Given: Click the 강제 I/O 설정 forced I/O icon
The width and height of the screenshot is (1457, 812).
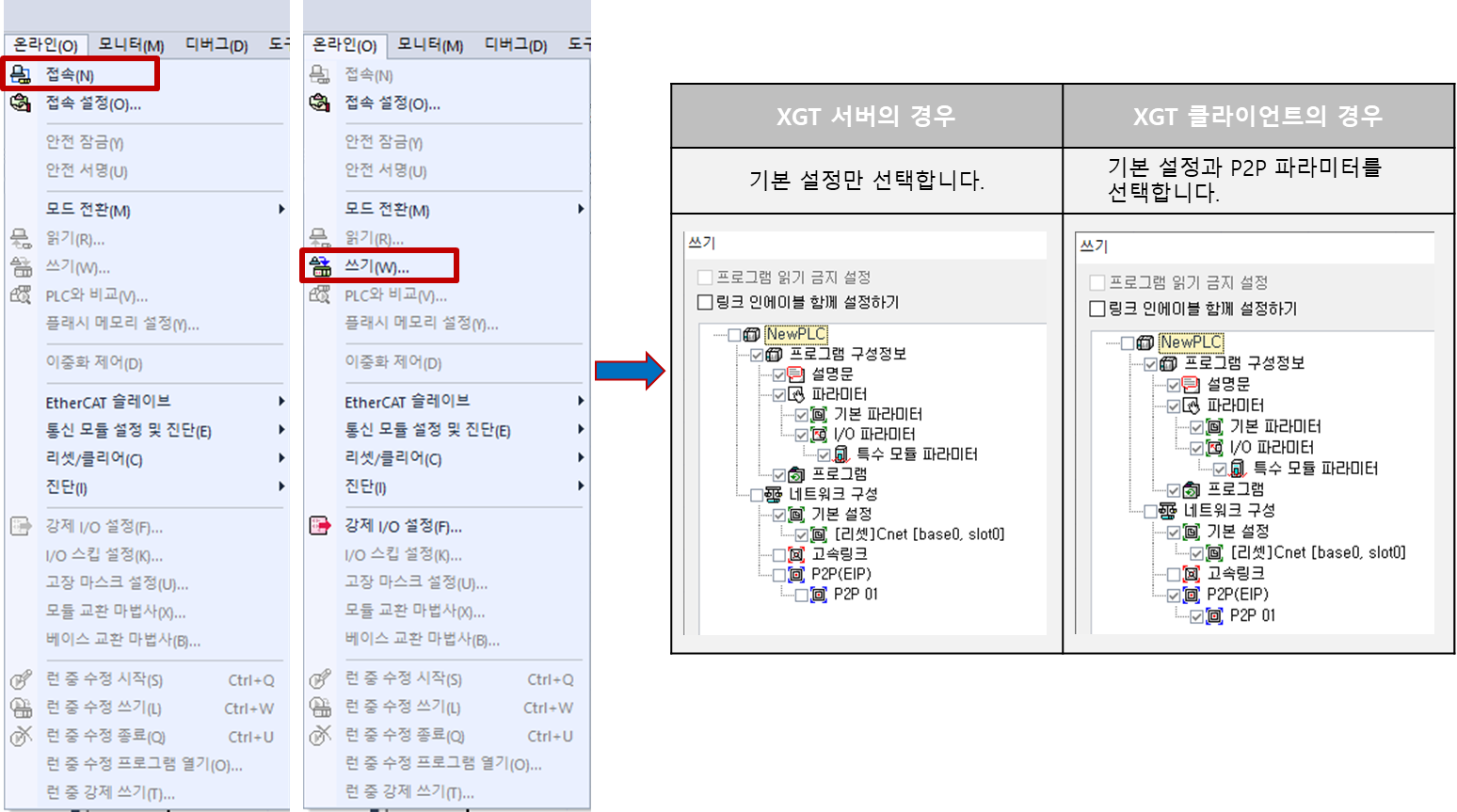Looking at the screenshot, I should tap(21, 526).
